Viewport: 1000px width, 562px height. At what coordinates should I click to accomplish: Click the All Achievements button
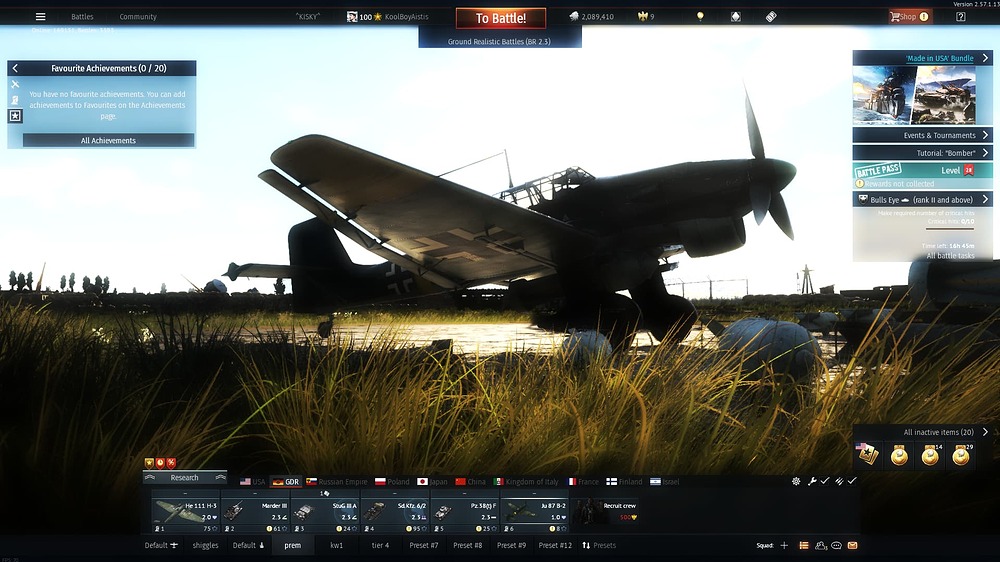pyautogui.click(x=108, y=140)
